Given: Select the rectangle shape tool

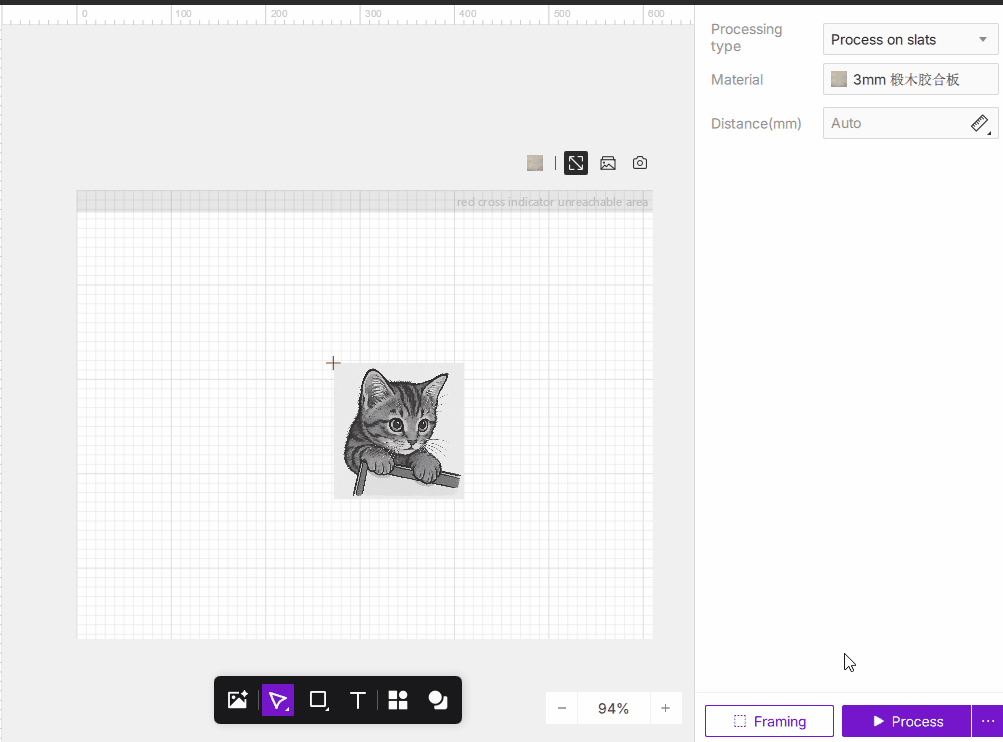Looking at the screenshot, I should coord(318,700).
